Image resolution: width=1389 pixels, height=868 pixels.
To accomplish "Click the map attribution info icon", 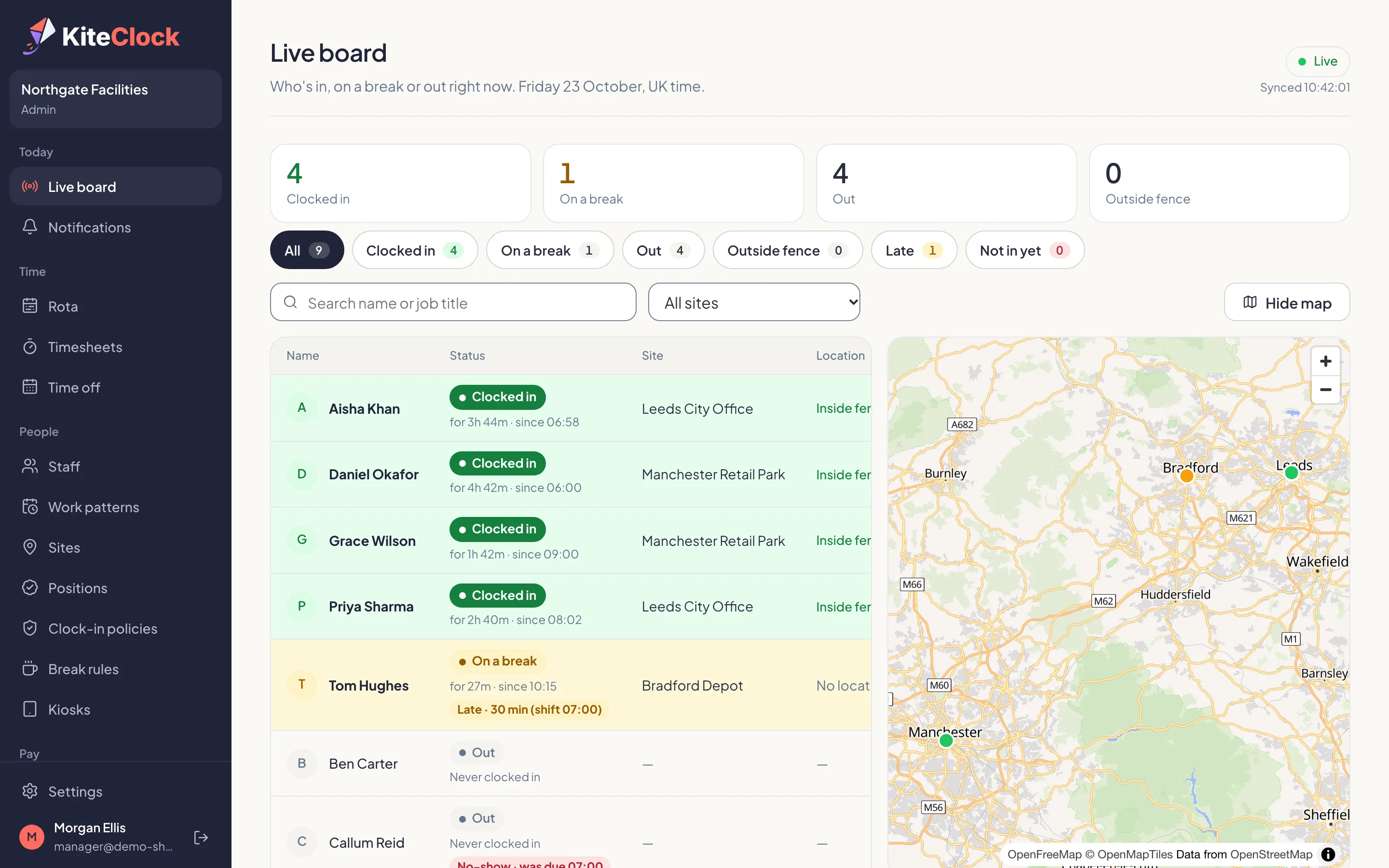I will point(1328,854).
